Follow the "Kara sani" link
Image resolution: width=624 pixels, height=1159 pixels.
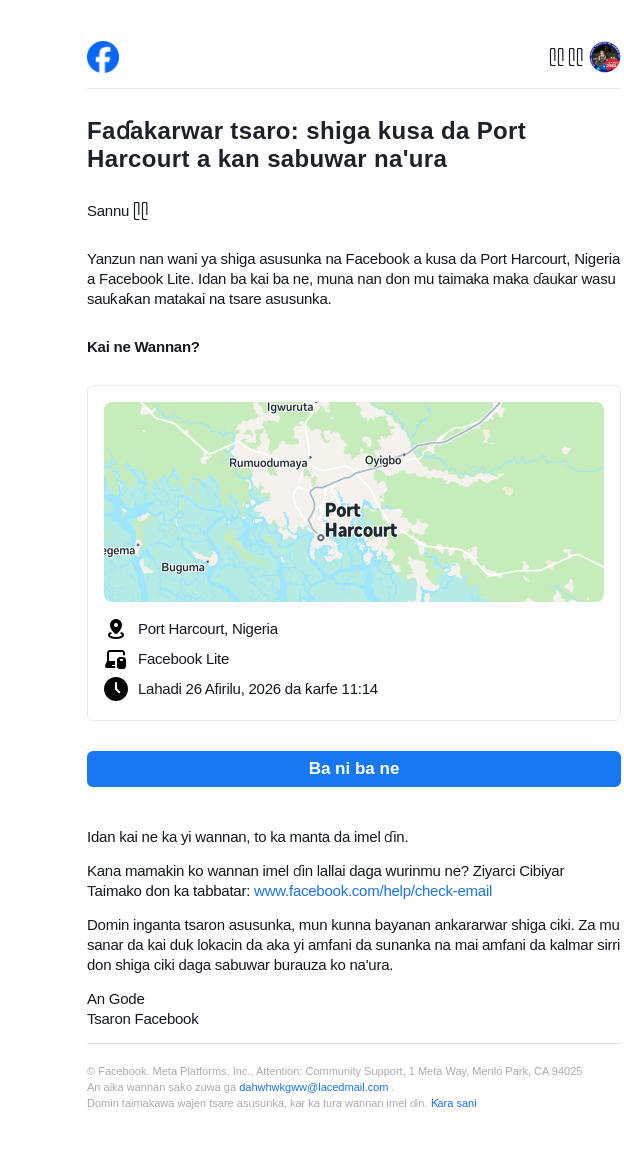point(453,1103)
